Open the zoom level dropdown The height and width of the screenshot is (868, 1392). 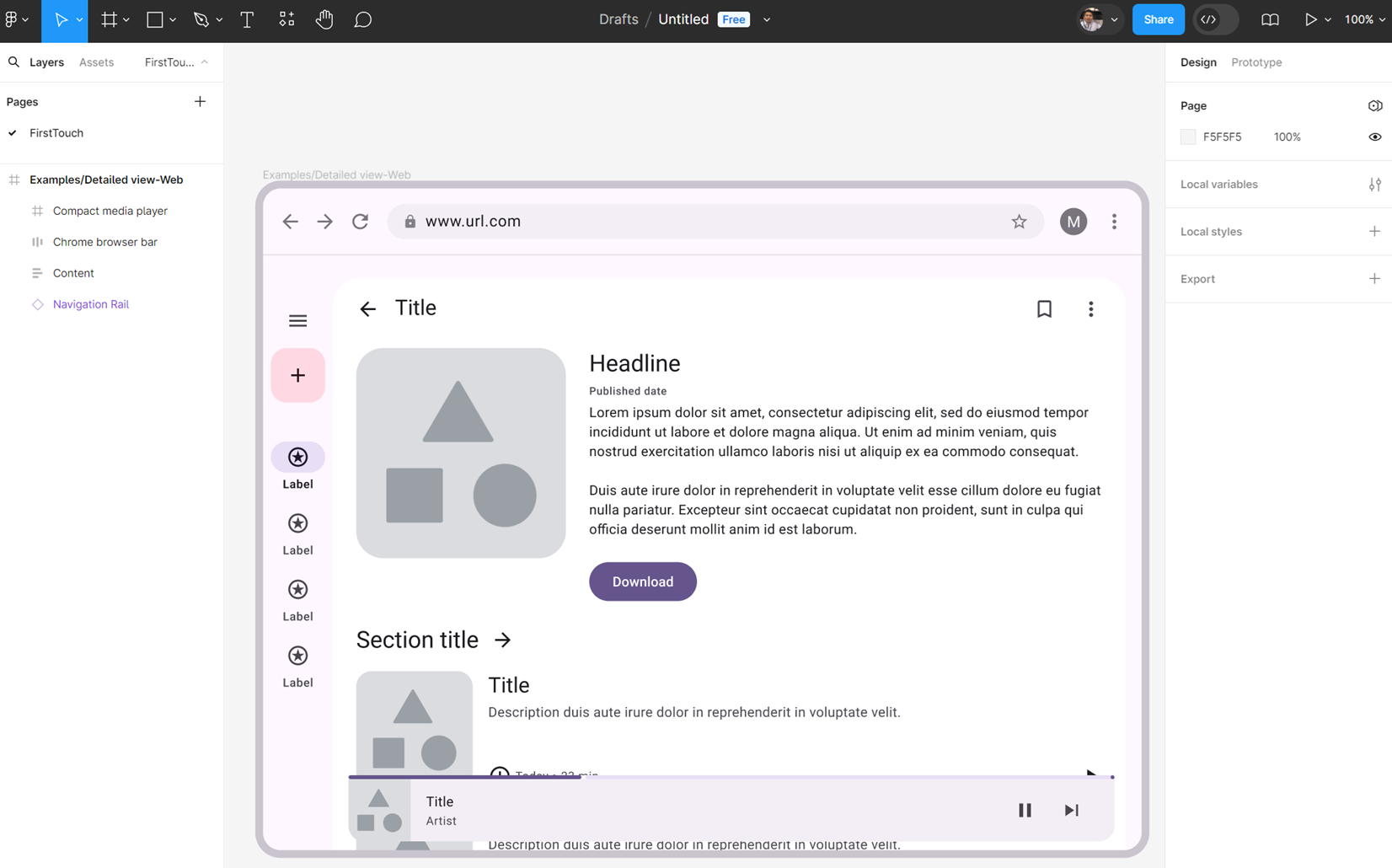point(1364,19)
